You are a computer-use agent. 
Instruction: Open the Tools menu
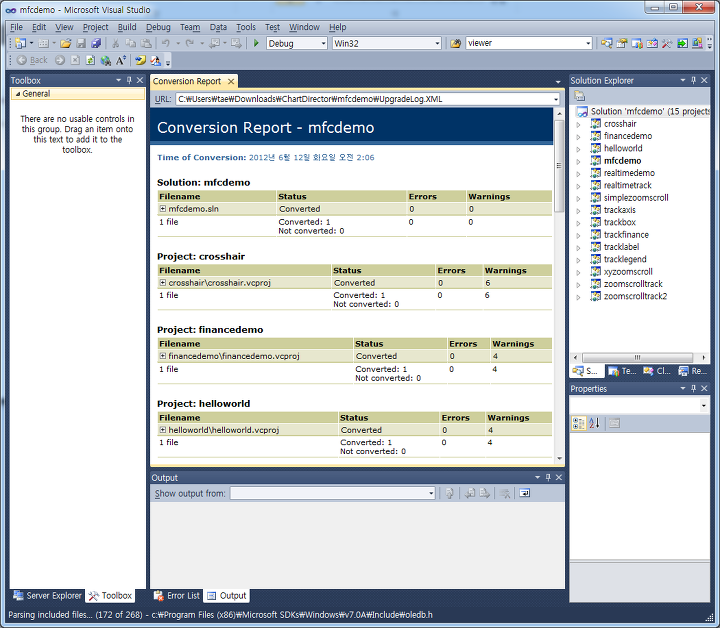click(246, 27)
